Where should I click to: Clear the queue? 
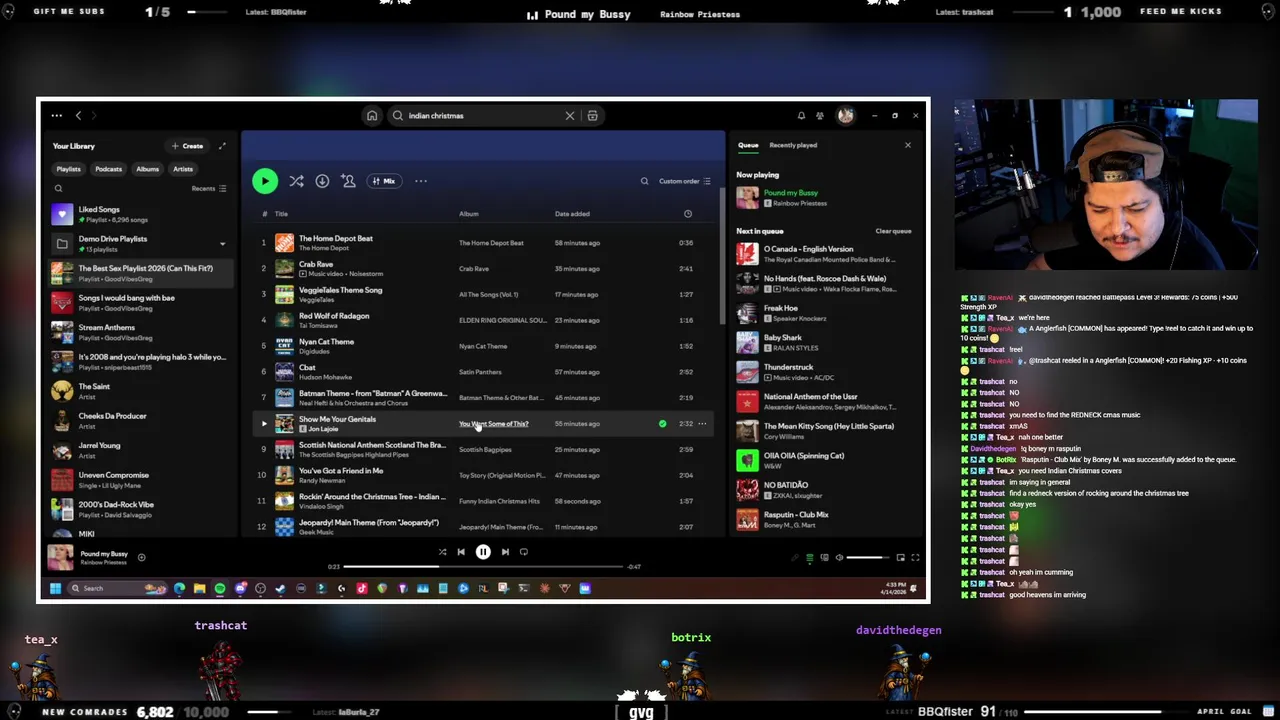pos(893,231)
